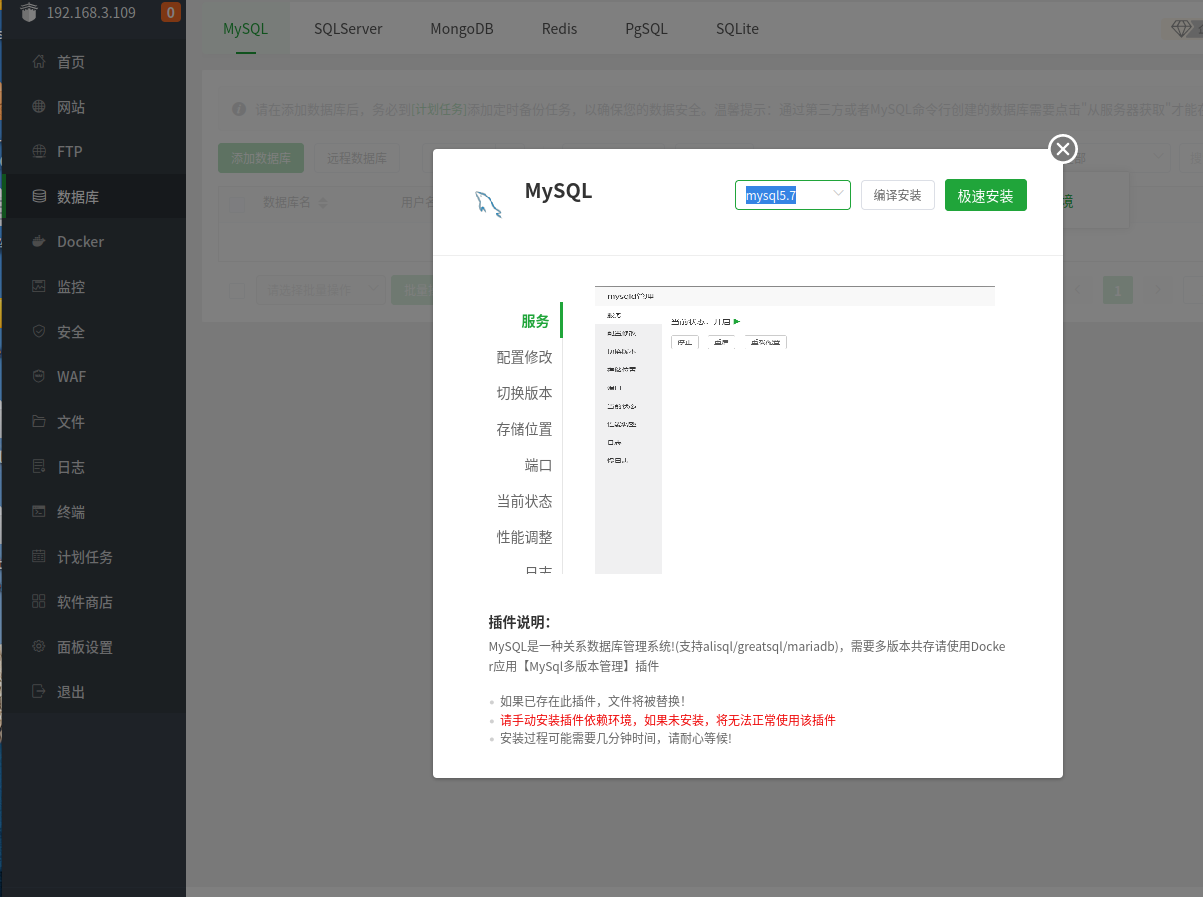Open Docker via its whale icon
The height and width of the screenshot is (897, 1203).
(x=39, y=242)
